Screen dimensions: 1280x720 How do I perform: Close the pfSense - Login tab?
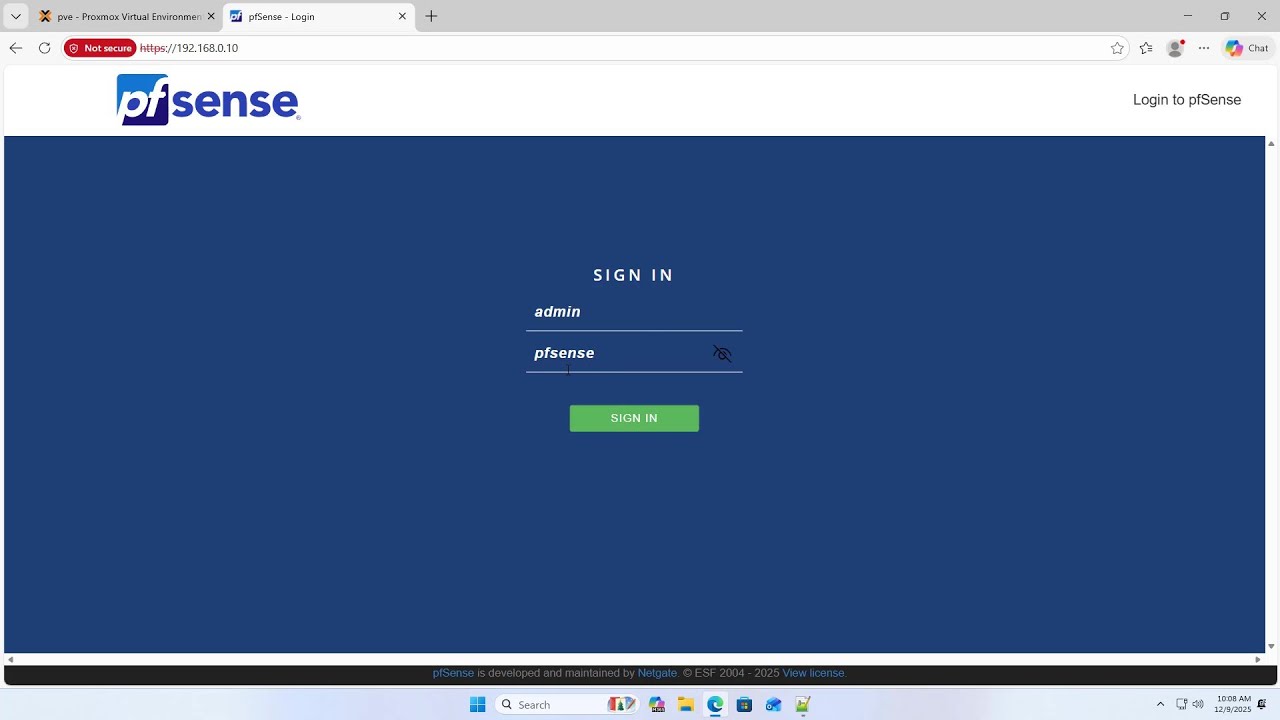402,16
